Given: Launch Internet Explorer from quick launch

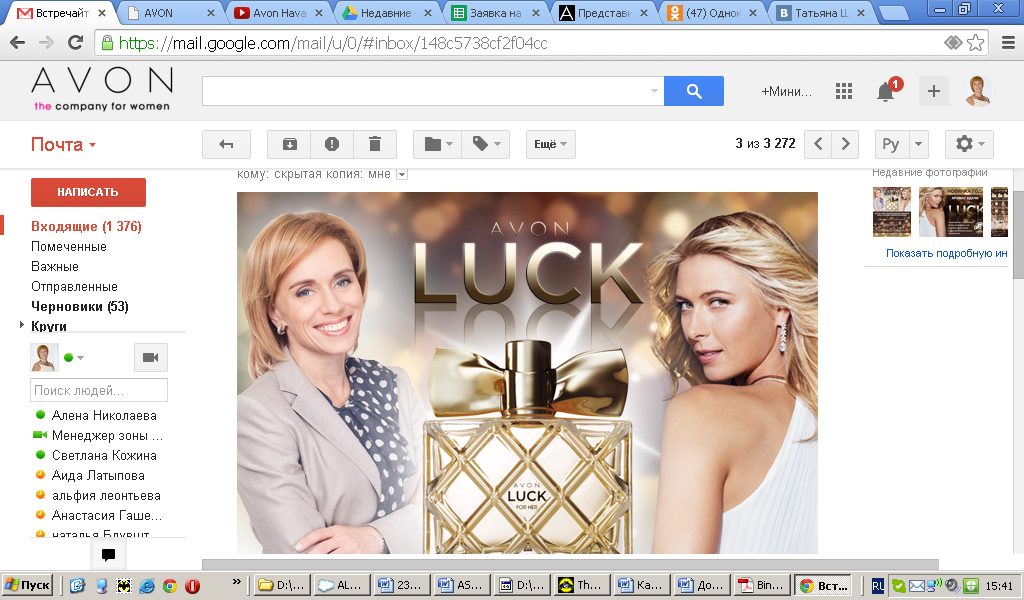Looking at the screenshot, I should point(147,586).
